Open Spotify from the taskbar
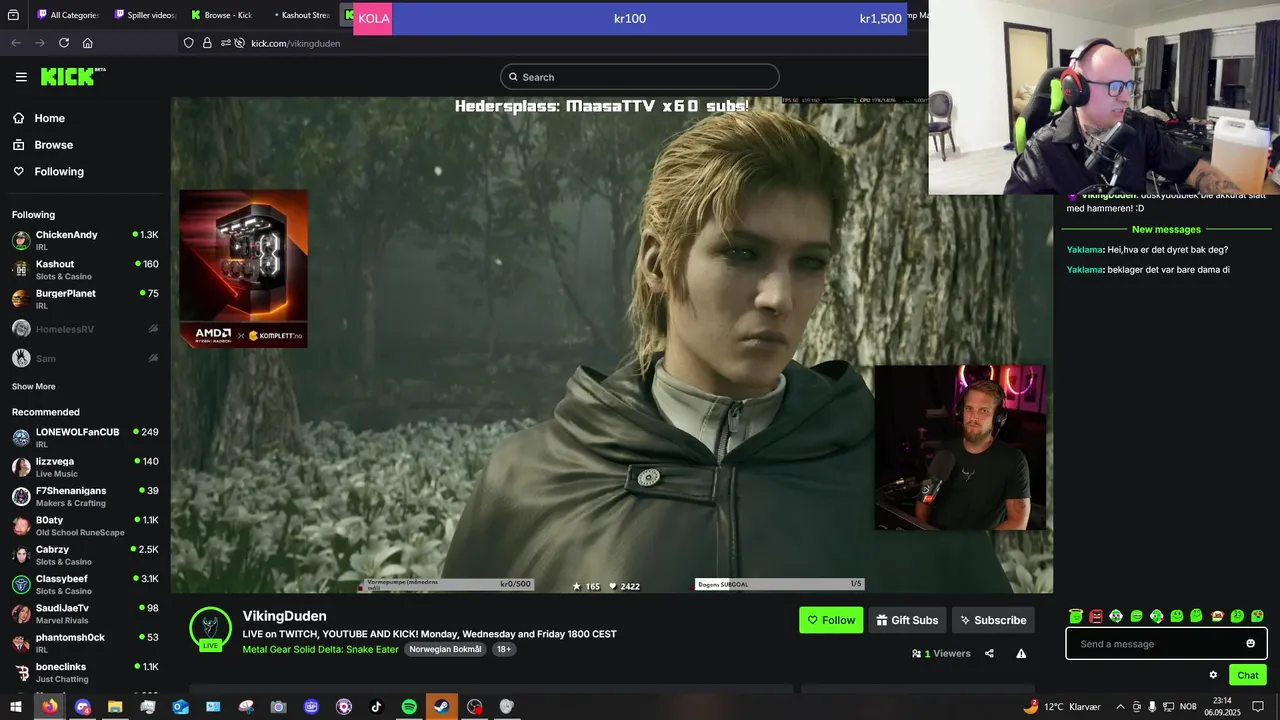Screen dimensions: 1280x720 pyautogui.click(x=409, y=706)
